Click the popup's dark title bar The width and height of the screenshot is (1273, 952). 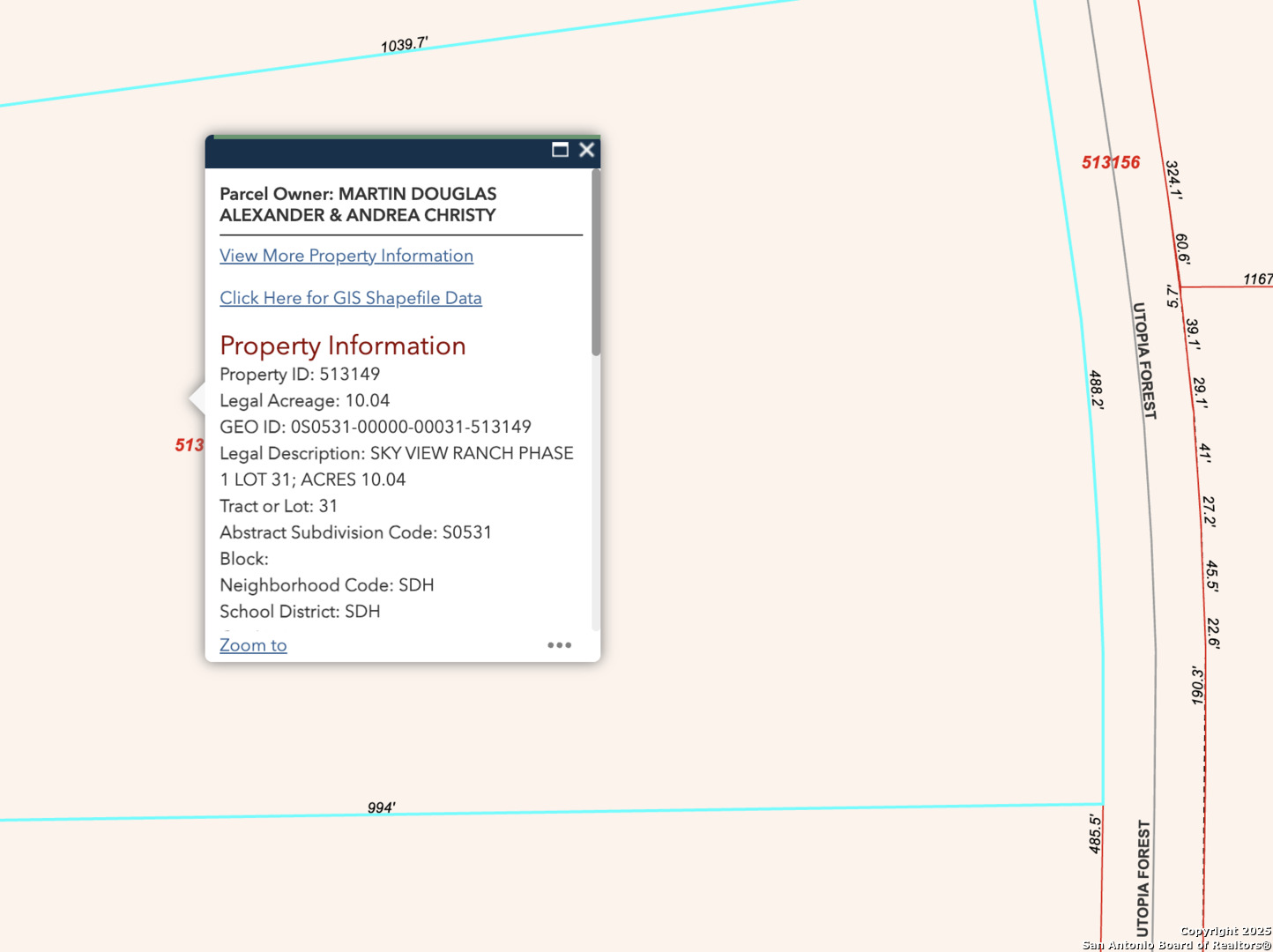(379, 152)
